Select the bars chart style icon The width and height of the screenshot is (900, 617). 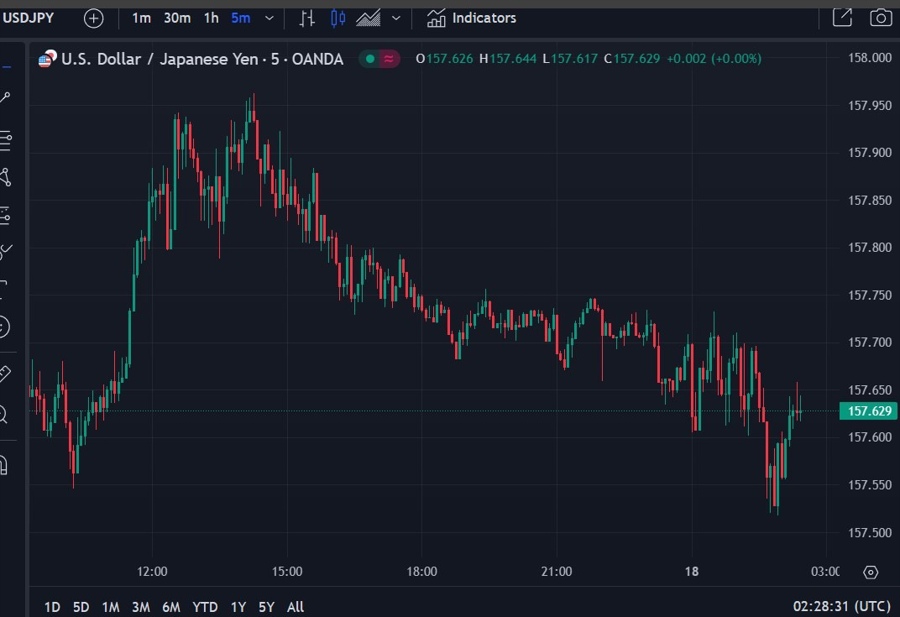pos(307,18)
